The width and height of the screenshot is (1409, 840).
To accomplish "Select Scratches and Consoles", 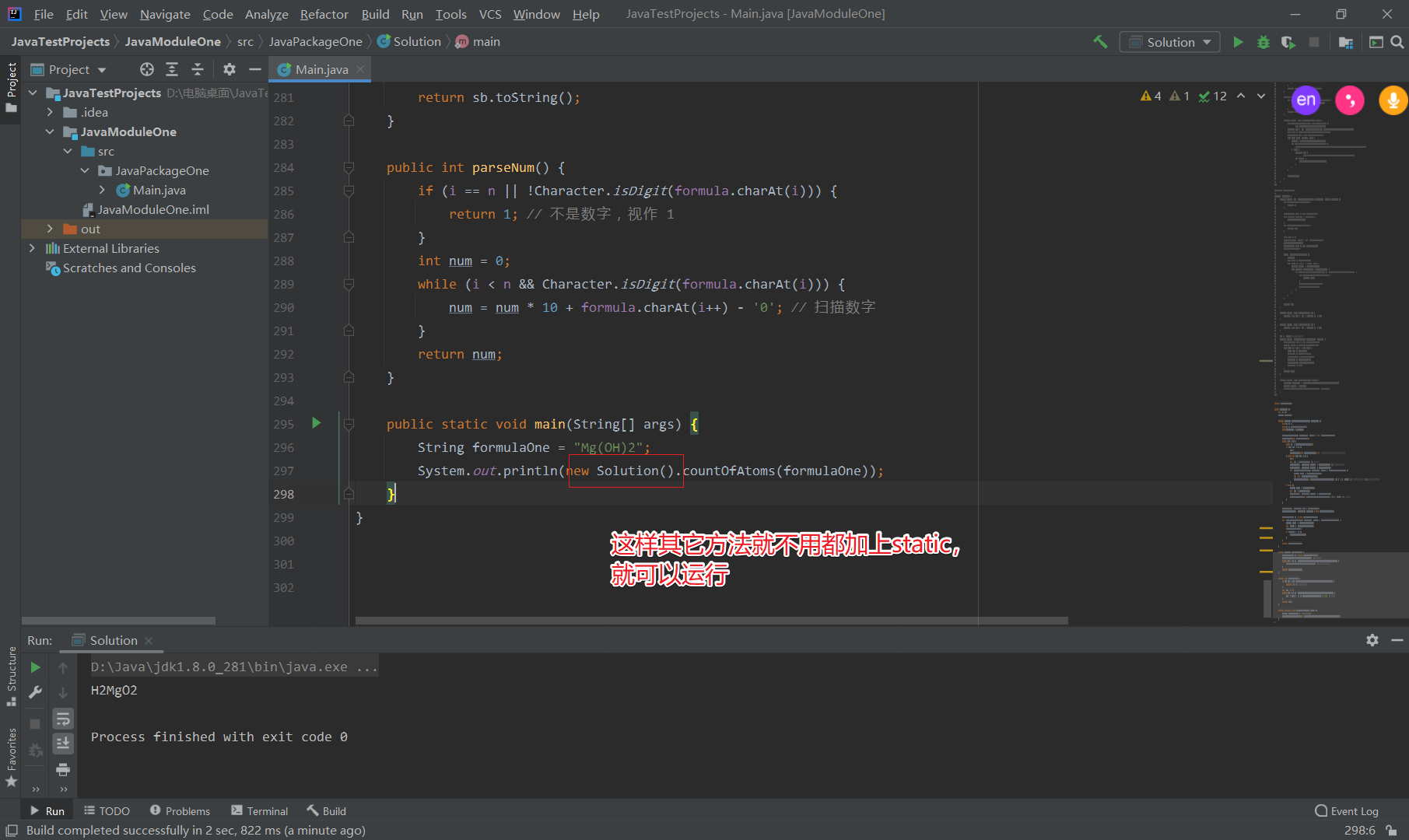I will click(x=121, y=268).
